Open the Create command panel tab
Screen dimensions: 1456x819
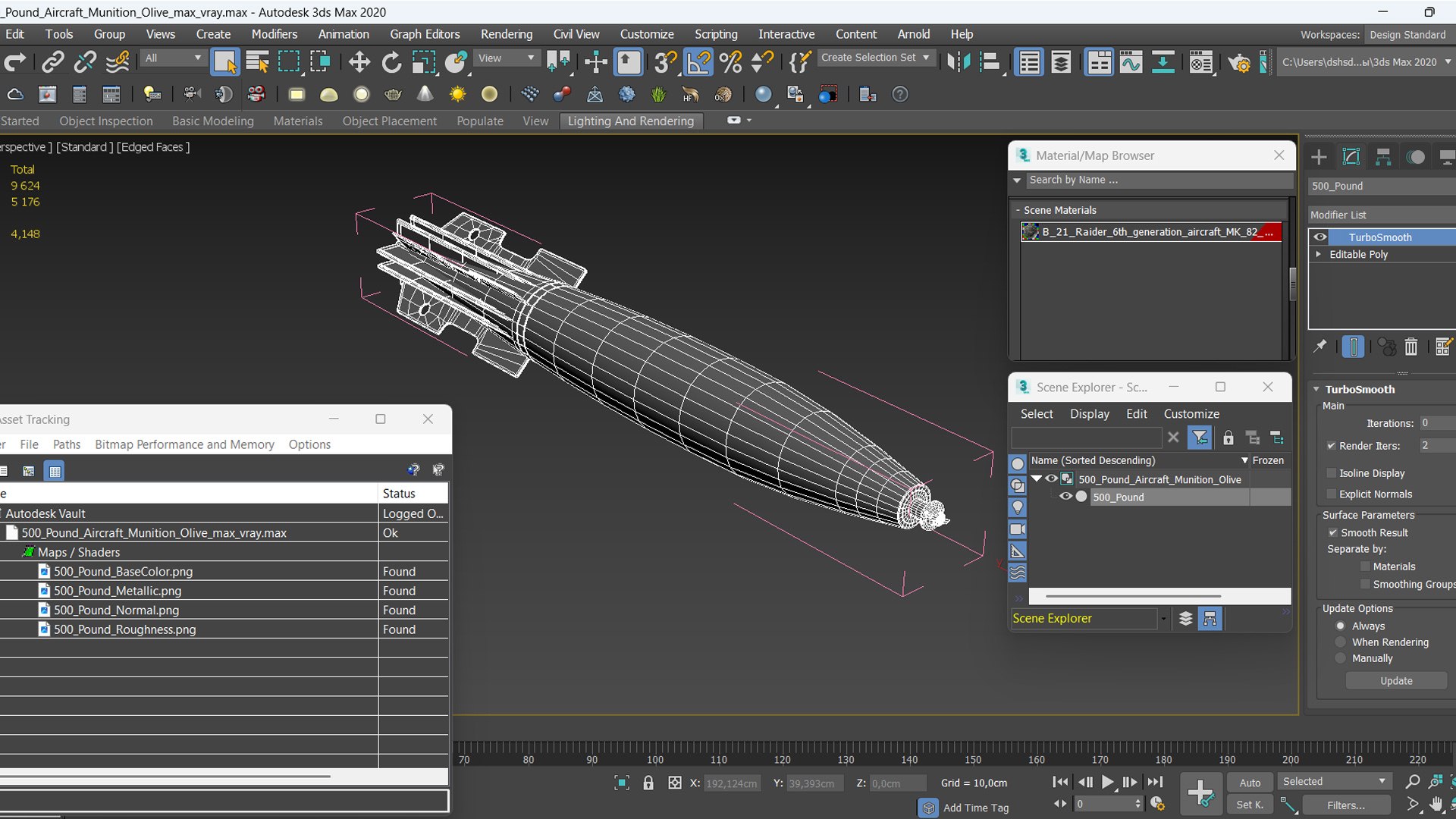click(1319, 157)
